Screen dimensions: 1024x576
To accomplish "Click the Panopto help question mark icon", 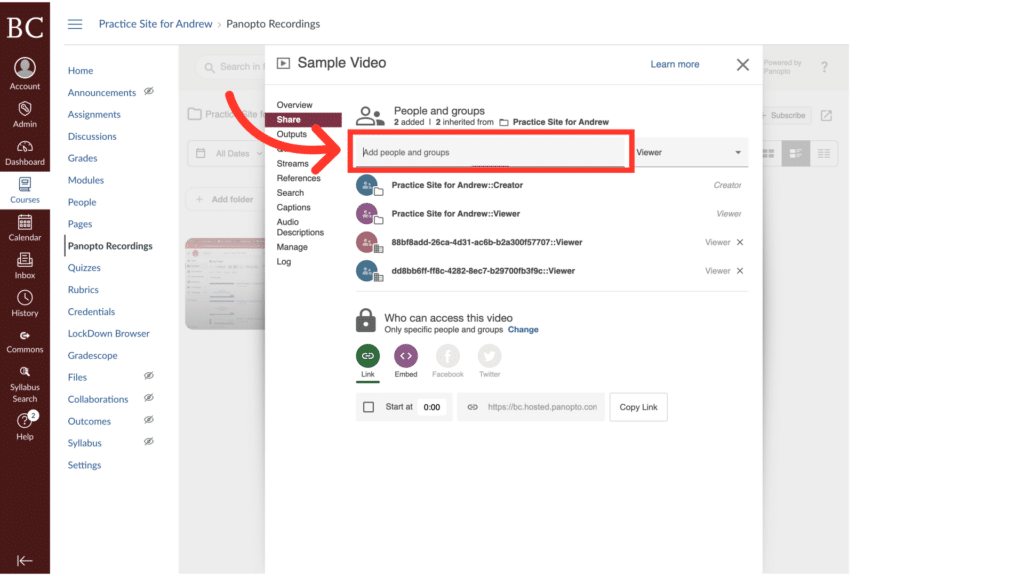I will (x=824, y=67).
